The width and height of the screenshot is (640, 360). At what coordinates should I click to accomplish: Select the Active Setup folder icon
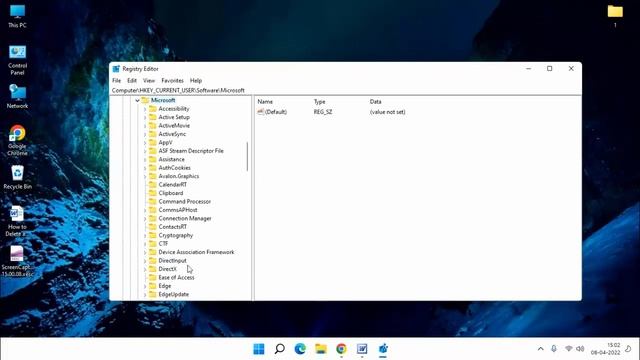coord(153,117)
